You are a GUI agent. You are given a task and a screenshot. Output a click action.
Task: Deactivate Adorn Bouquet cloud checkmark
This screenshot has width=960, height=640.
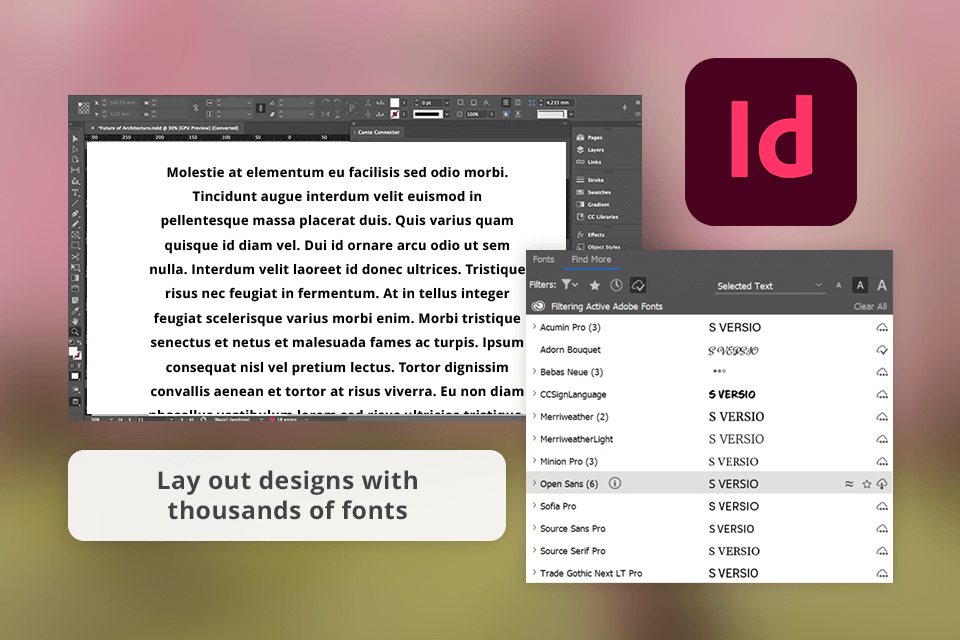coord(882,350)
